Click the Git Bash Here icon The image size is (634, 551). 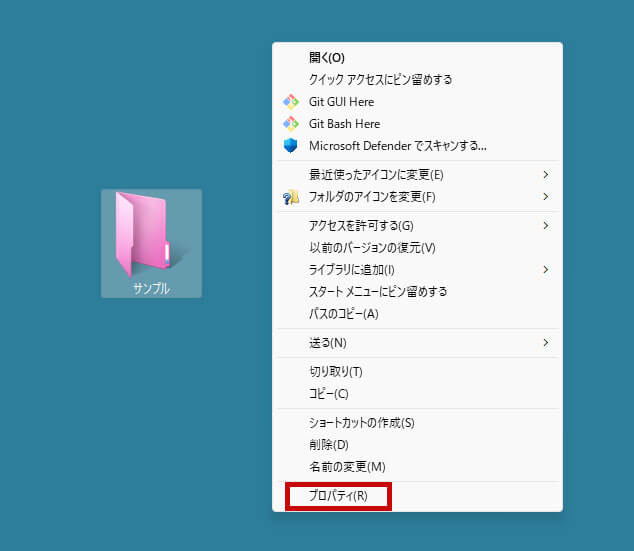[290, 124]
